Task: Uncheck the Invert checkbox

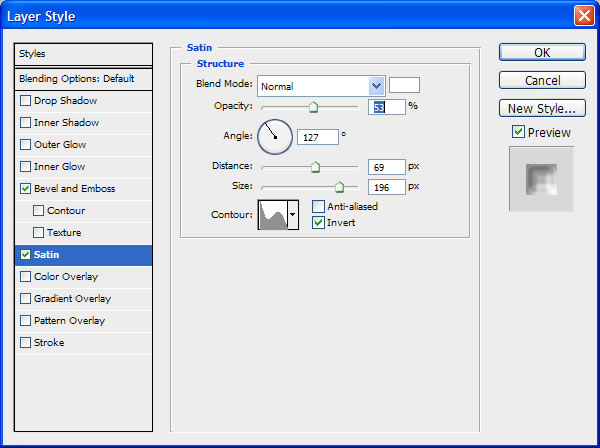Action: point(318,222)
